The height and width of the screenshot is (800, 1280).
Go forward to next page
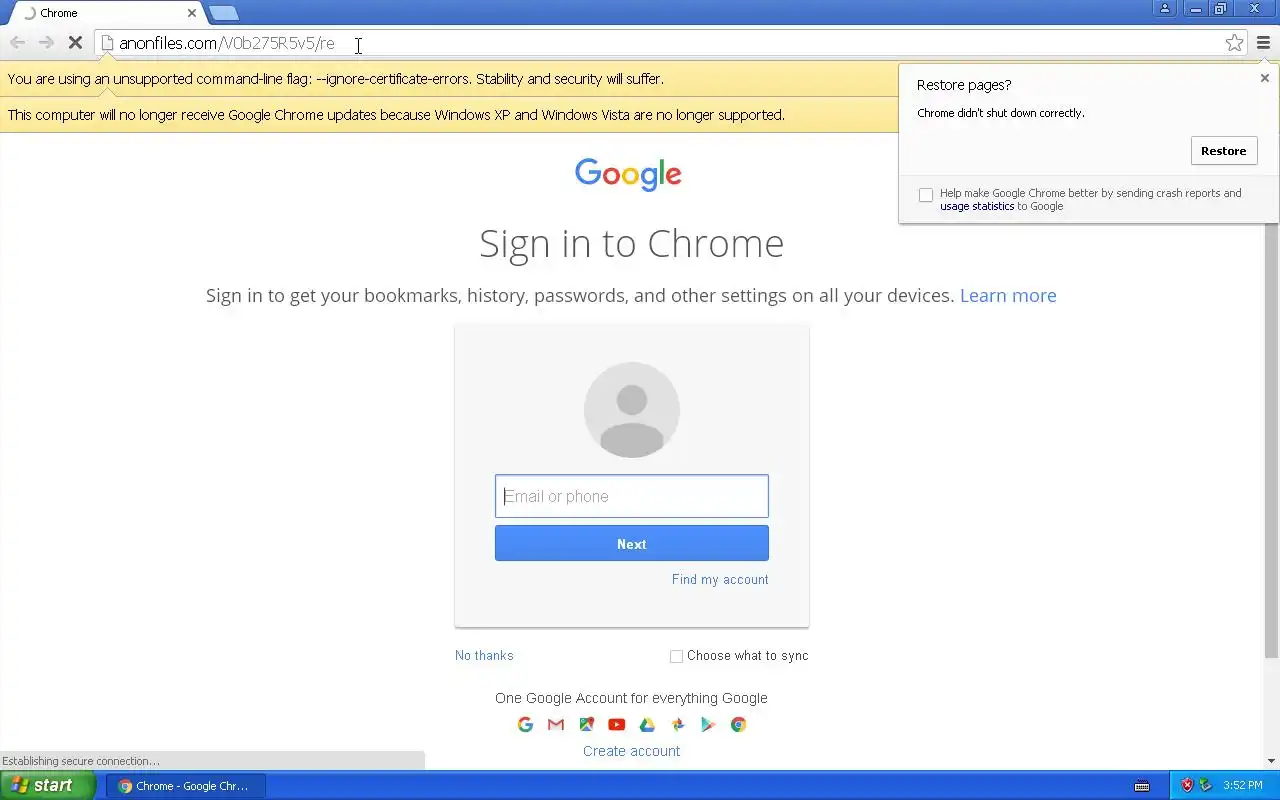[46, 43]
